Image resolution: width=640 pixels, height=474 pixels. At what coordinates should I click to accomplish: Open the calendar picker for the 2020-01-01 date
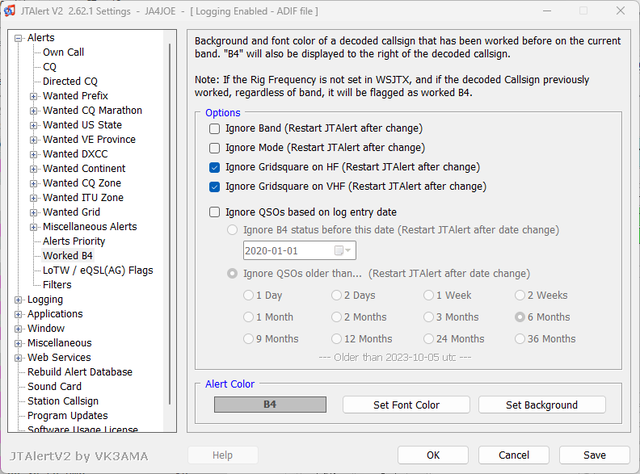click(342, 250)
